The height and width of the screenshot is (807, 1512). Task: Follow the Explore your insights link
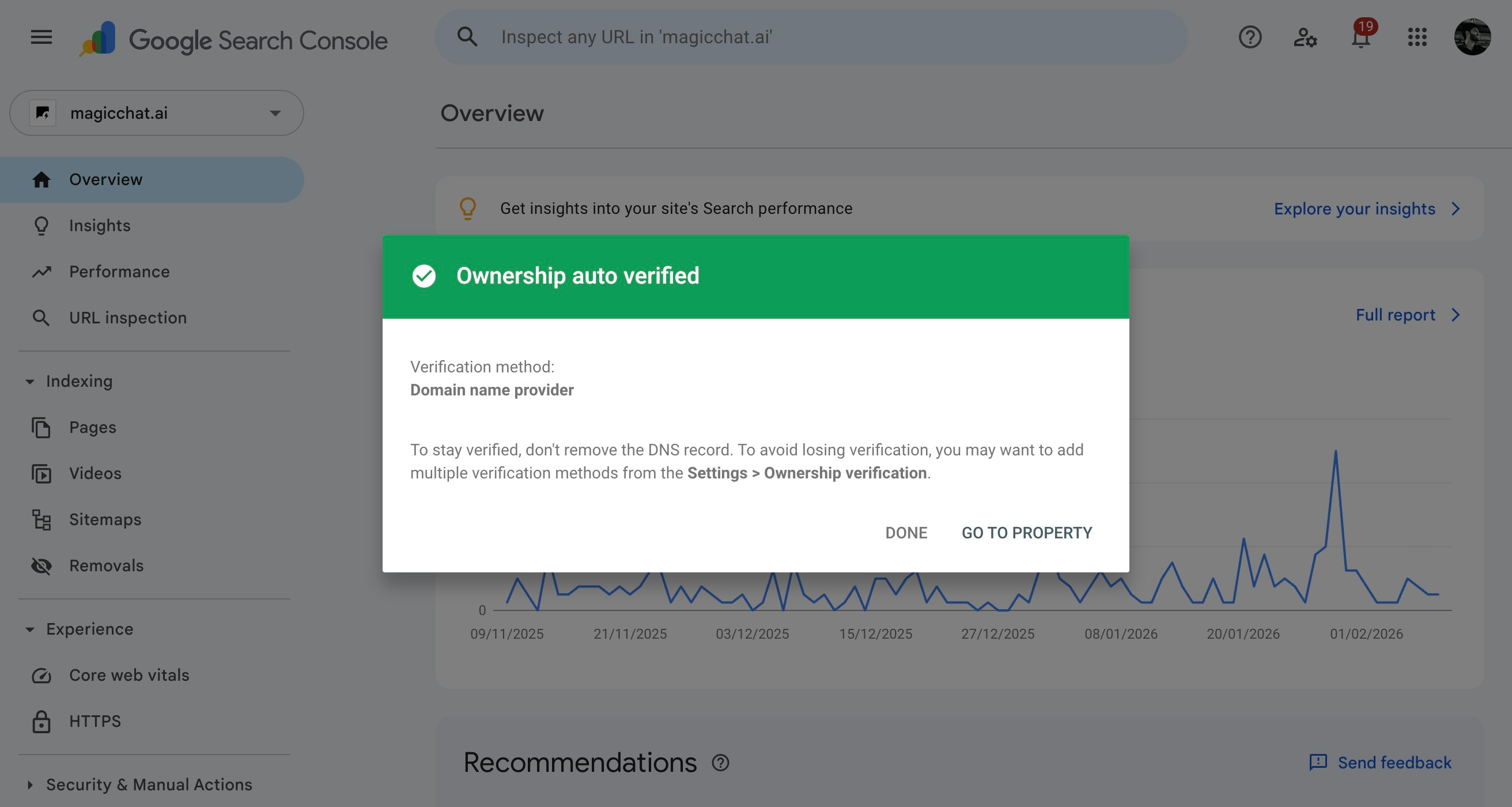tap(1355, 209)
